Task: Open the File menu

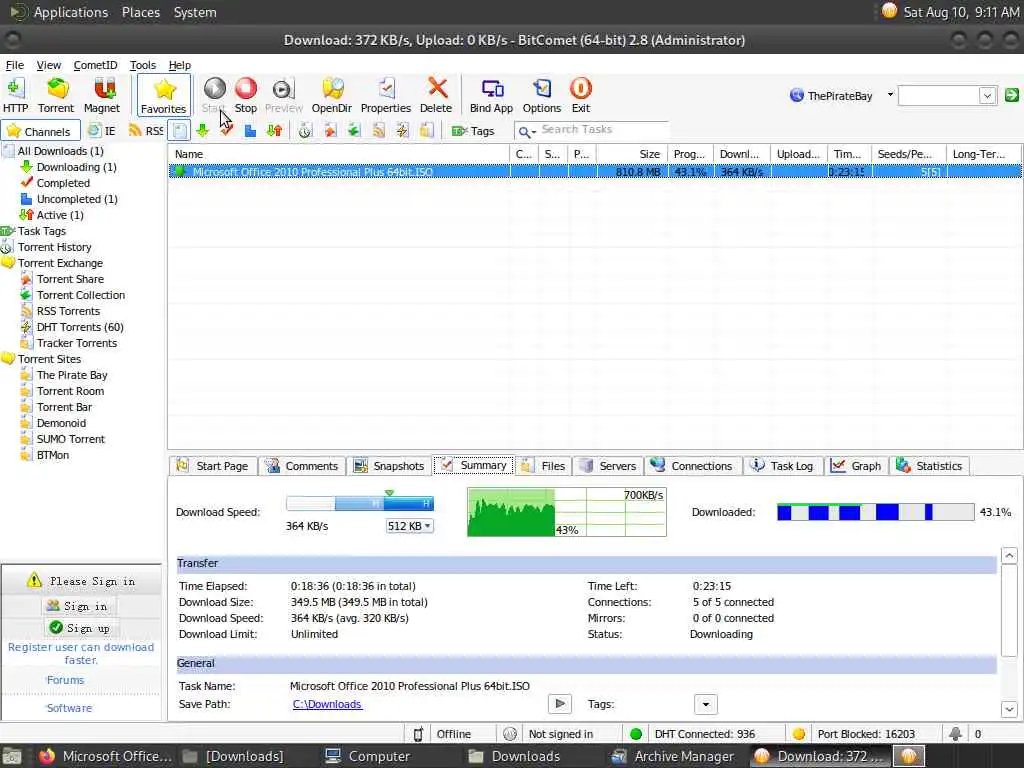Action: 14,65
